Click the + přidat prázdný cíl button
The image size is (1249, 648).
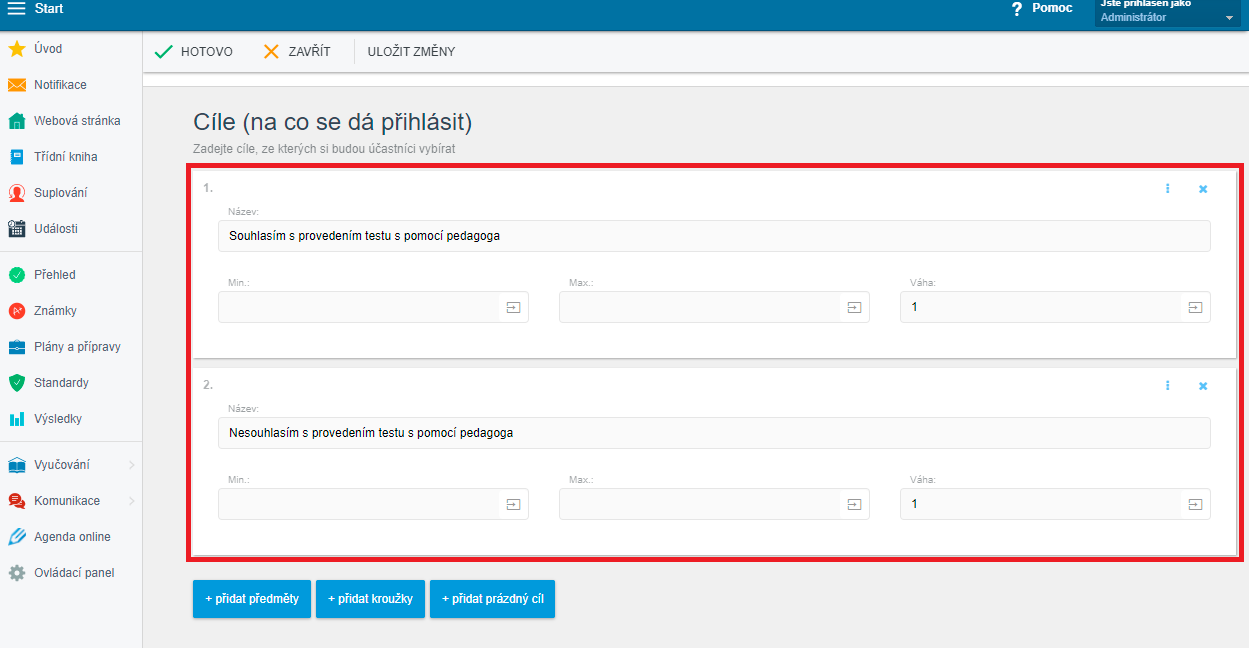pyautogui.click(x=492, y=599)
